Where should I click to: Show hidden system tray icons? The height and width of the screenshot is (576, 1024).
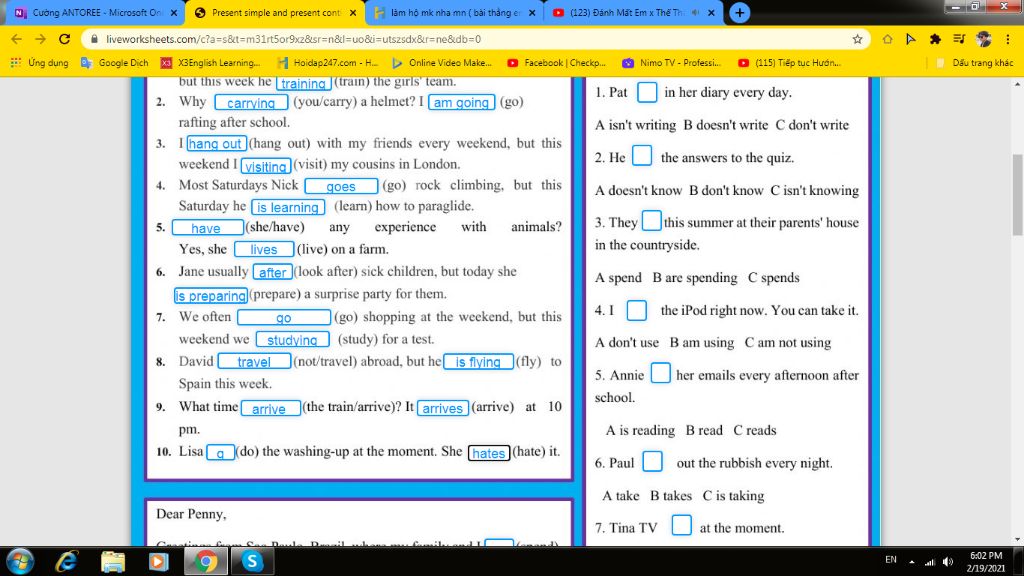pyautogui.click(x=912, y=562)
